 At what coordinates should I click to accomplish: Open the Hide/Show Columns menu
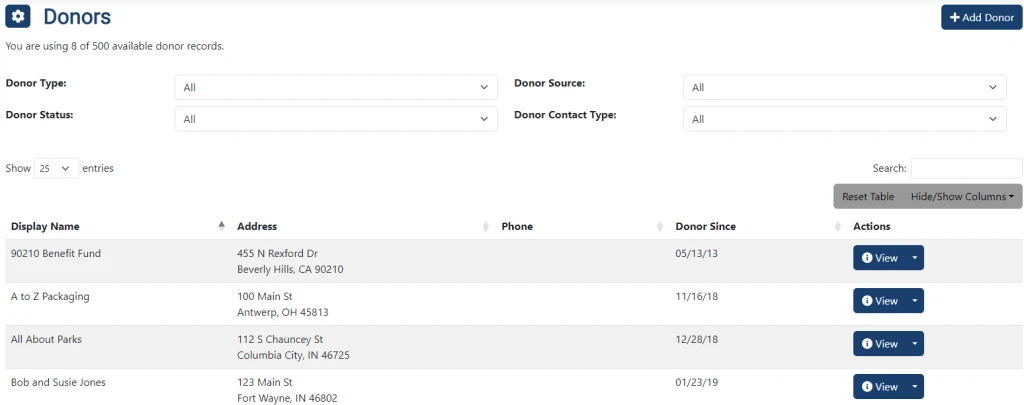click(961, 196)
